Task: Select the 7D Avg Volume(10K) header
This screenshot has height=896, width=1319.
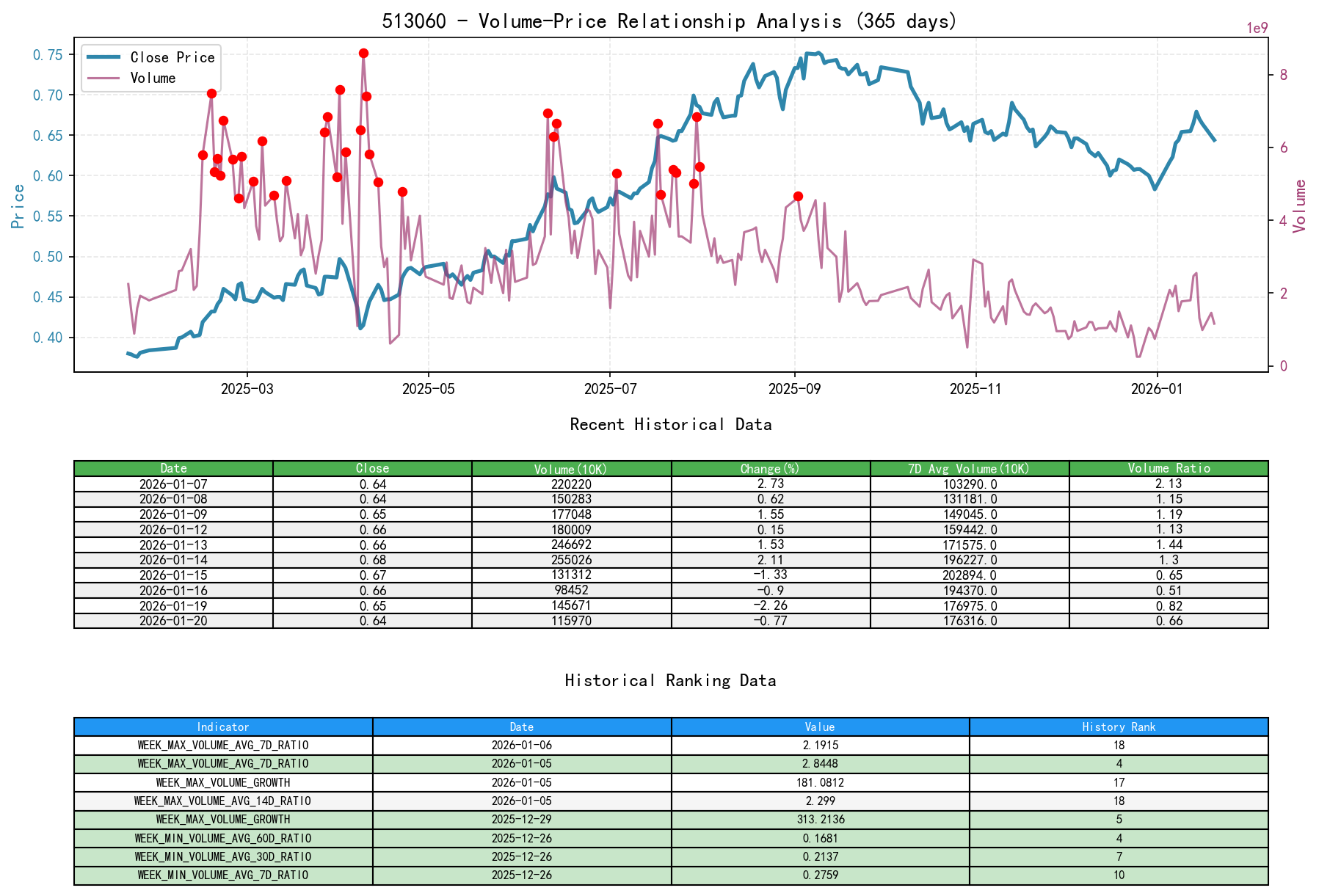Action: click(968, 468)
